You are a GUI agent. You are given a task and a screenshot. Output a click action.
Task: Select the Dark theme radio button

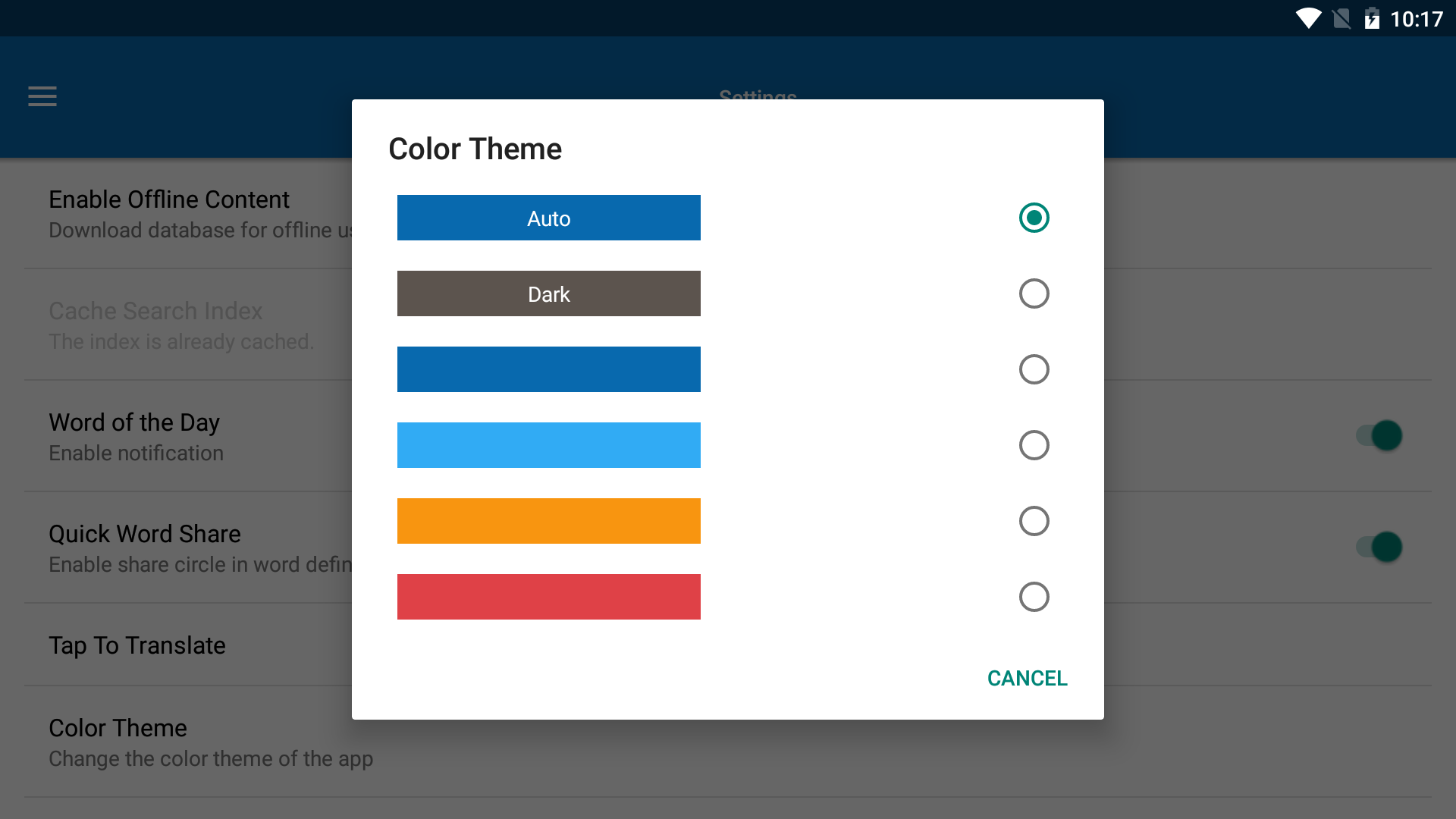(x=1034, y=293)
